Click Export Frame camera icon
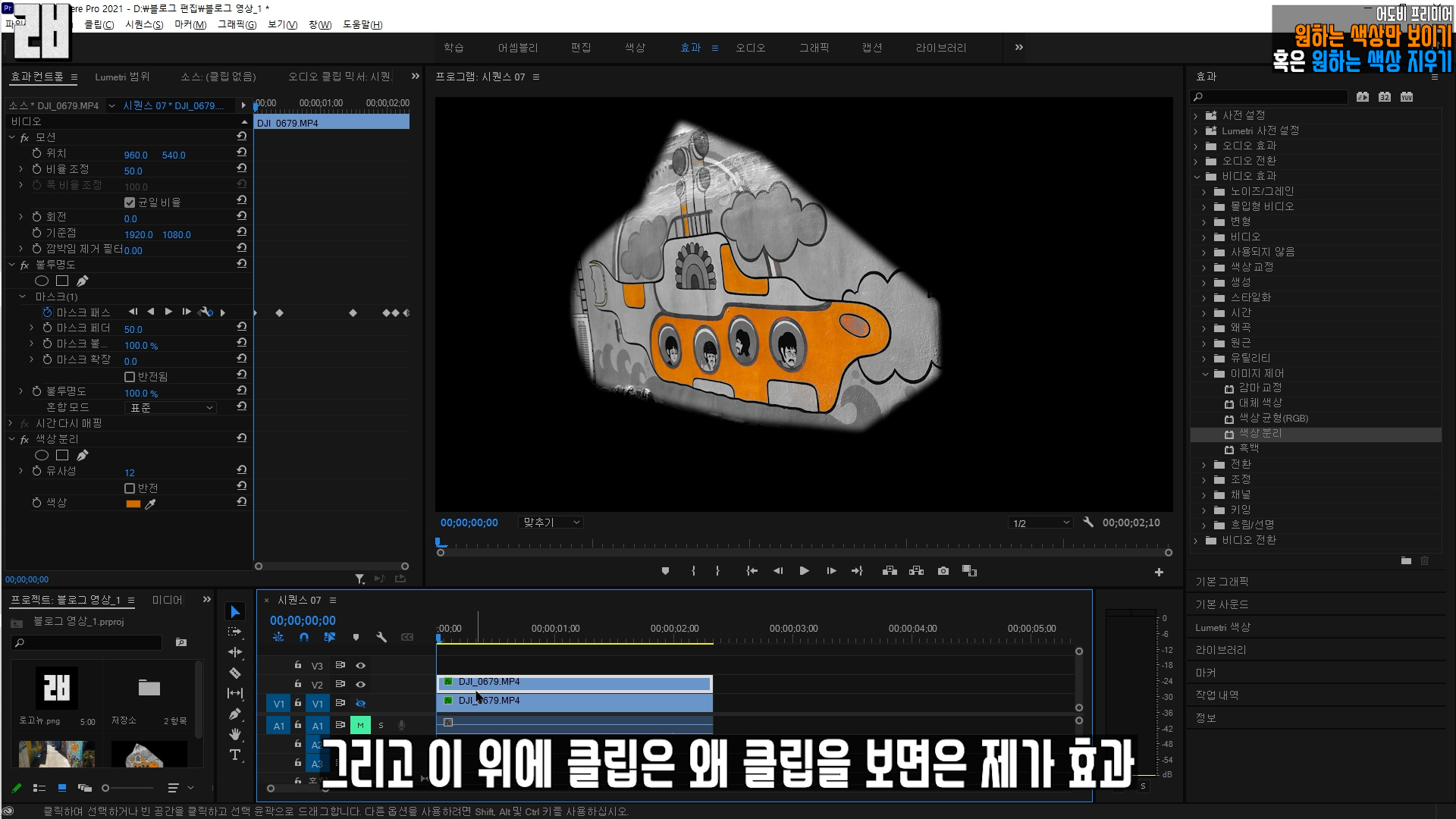Screen dimensions: 1456x819 (943, 571)
